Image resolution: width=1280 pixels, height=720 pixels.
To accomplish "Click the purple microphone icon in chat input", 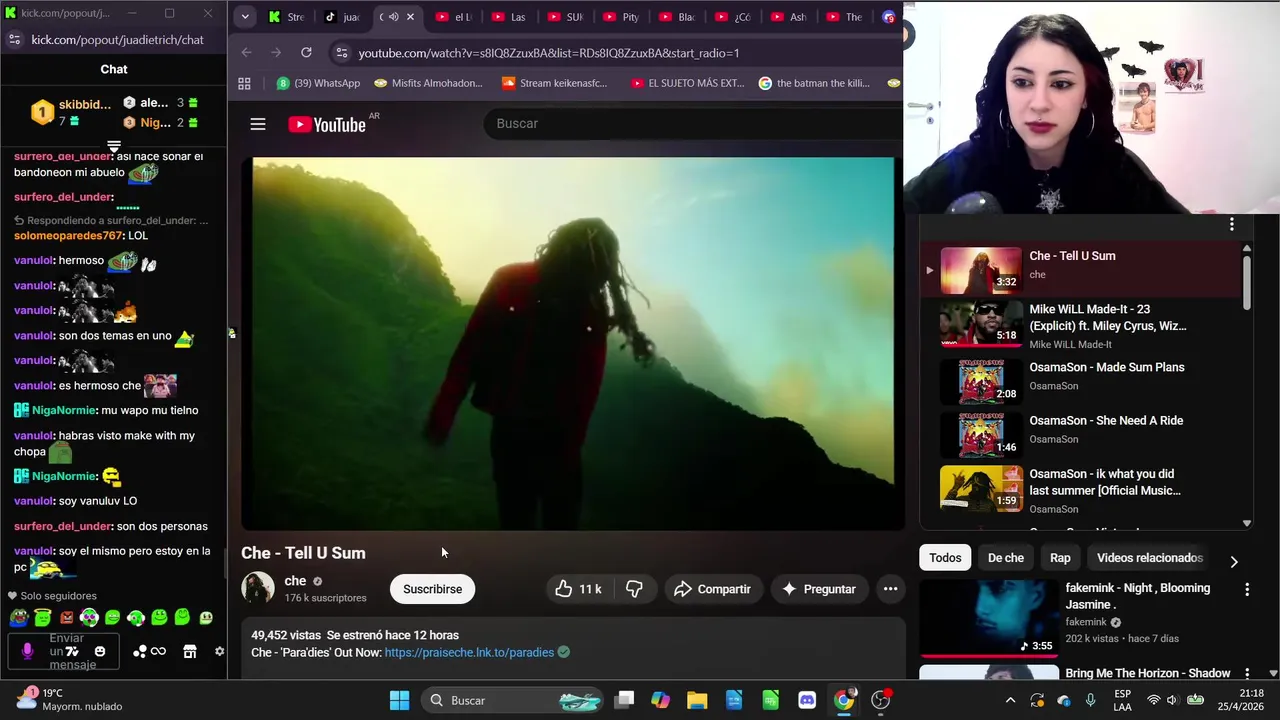I will (27, 651).
